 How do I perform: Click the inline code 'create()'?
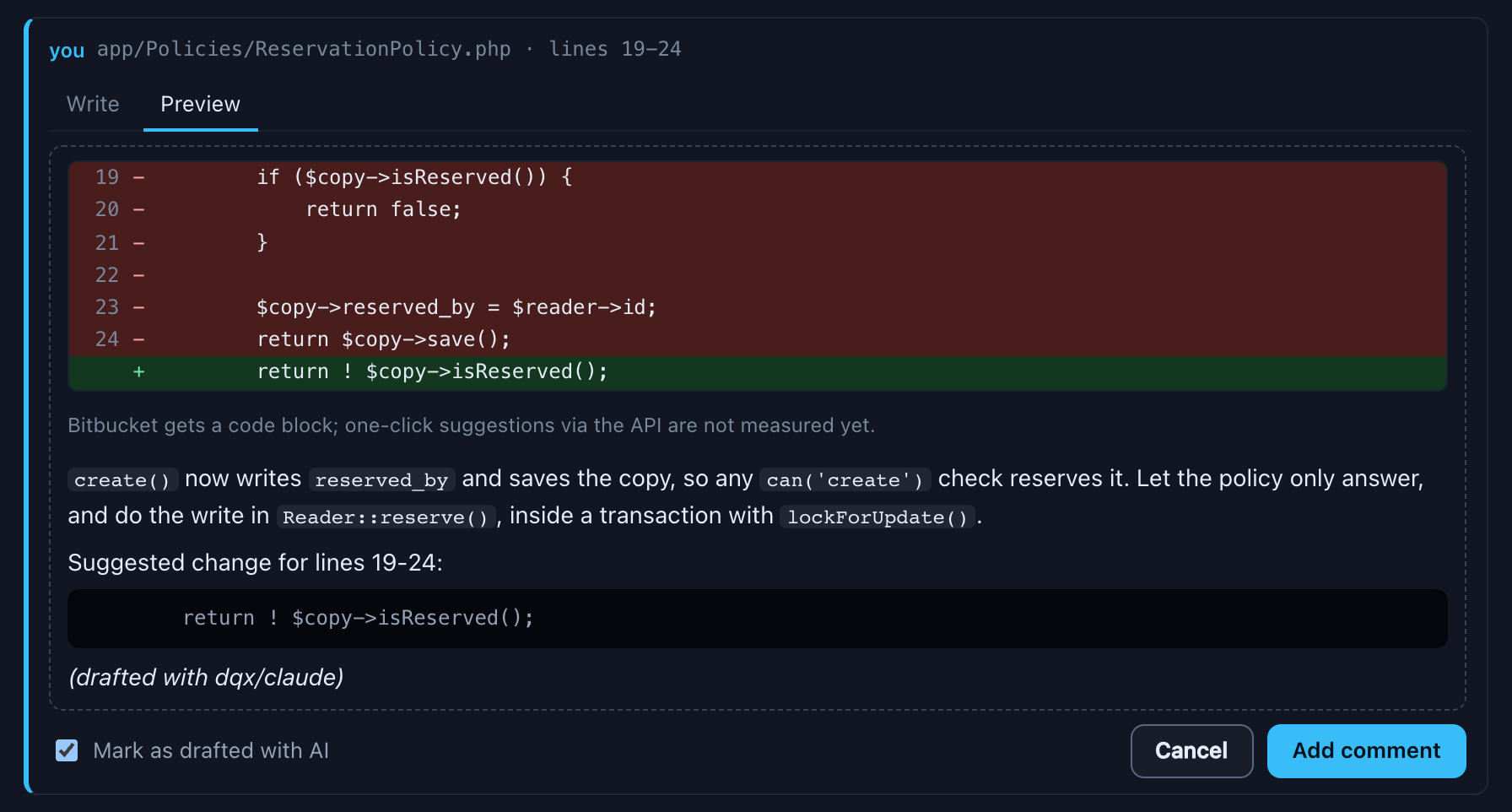point(122,479)
